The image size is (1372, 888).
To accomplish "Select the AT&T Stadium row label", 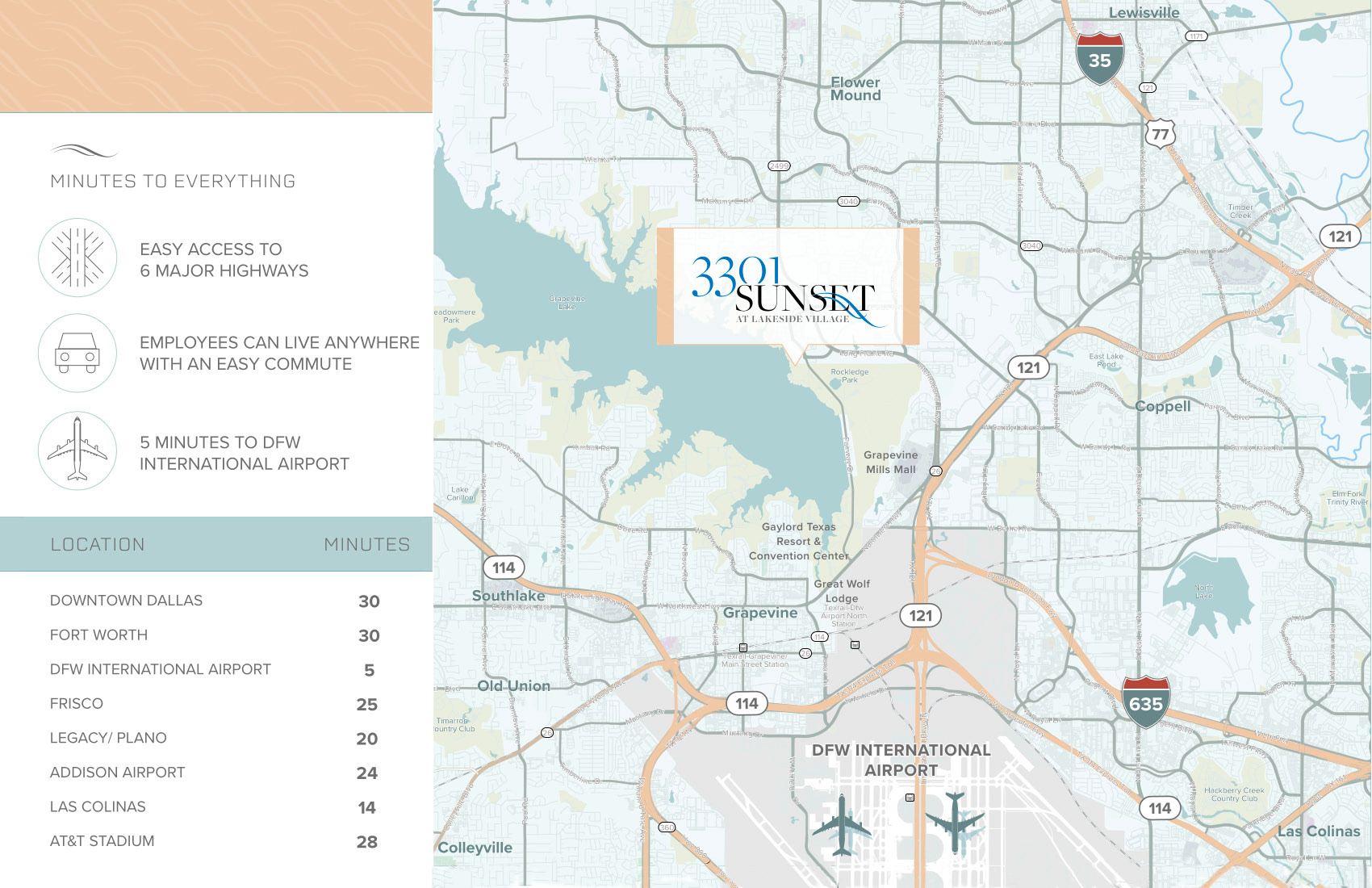I will 102,841.
